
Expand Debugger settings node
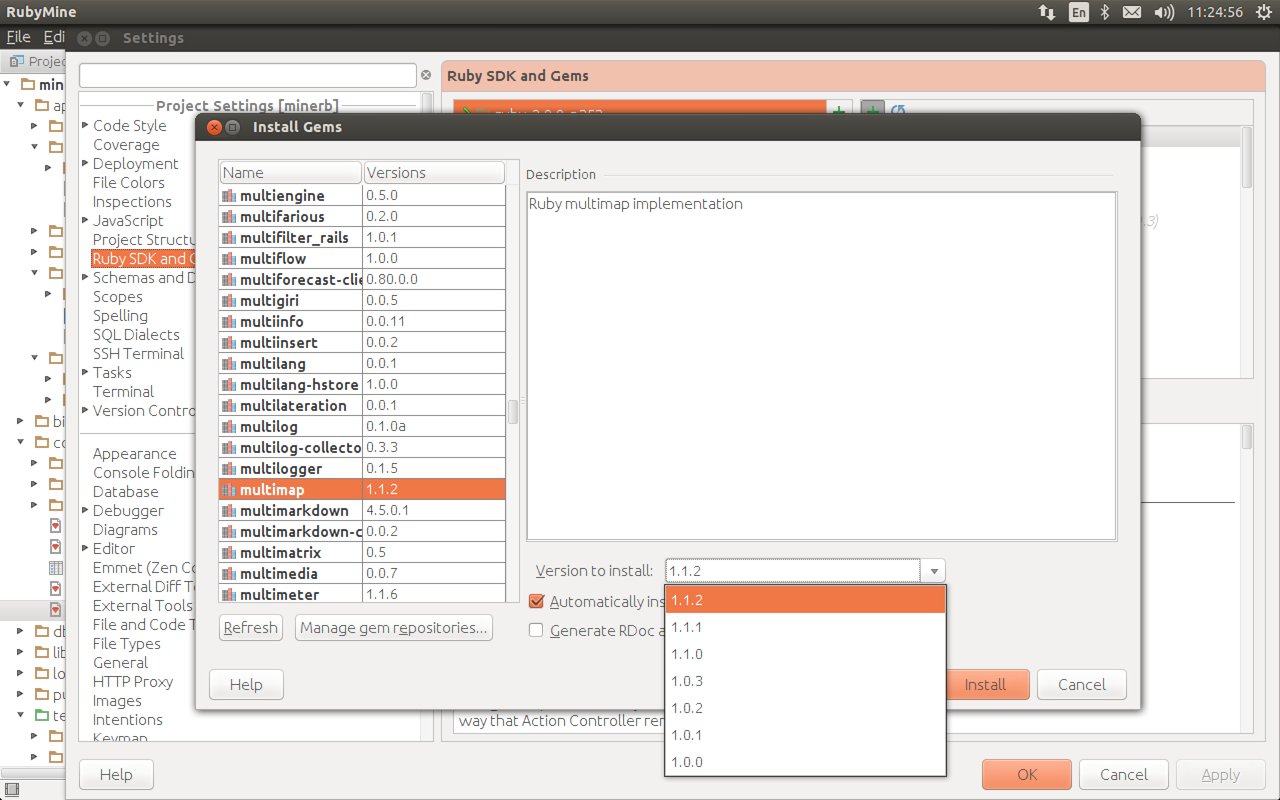pyautogui.click(x=85, y=511)
